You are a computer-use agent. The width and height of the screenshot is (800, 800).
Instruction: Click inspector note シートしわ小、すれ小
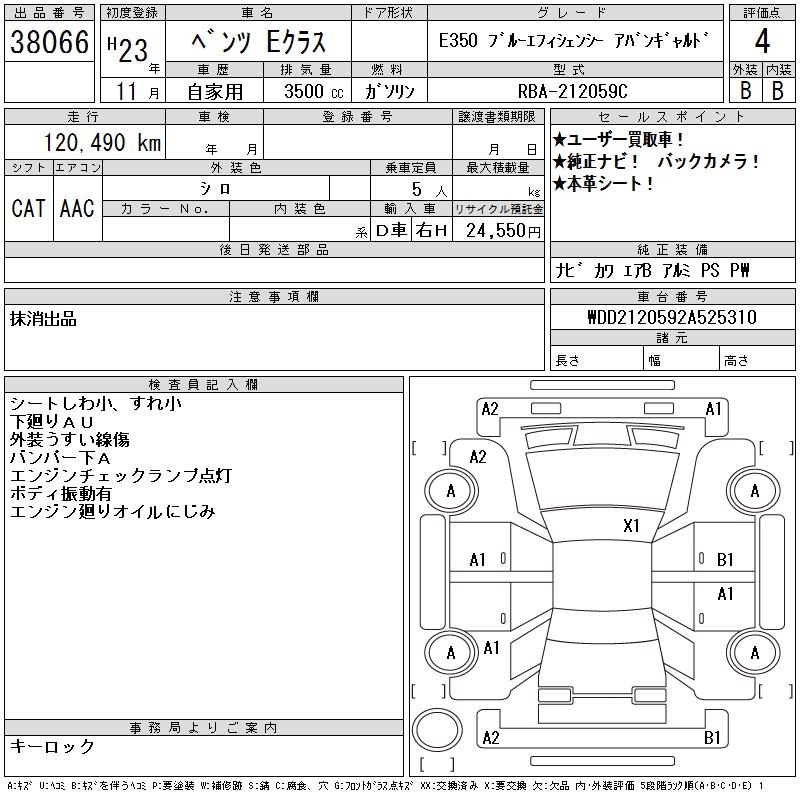95,404
